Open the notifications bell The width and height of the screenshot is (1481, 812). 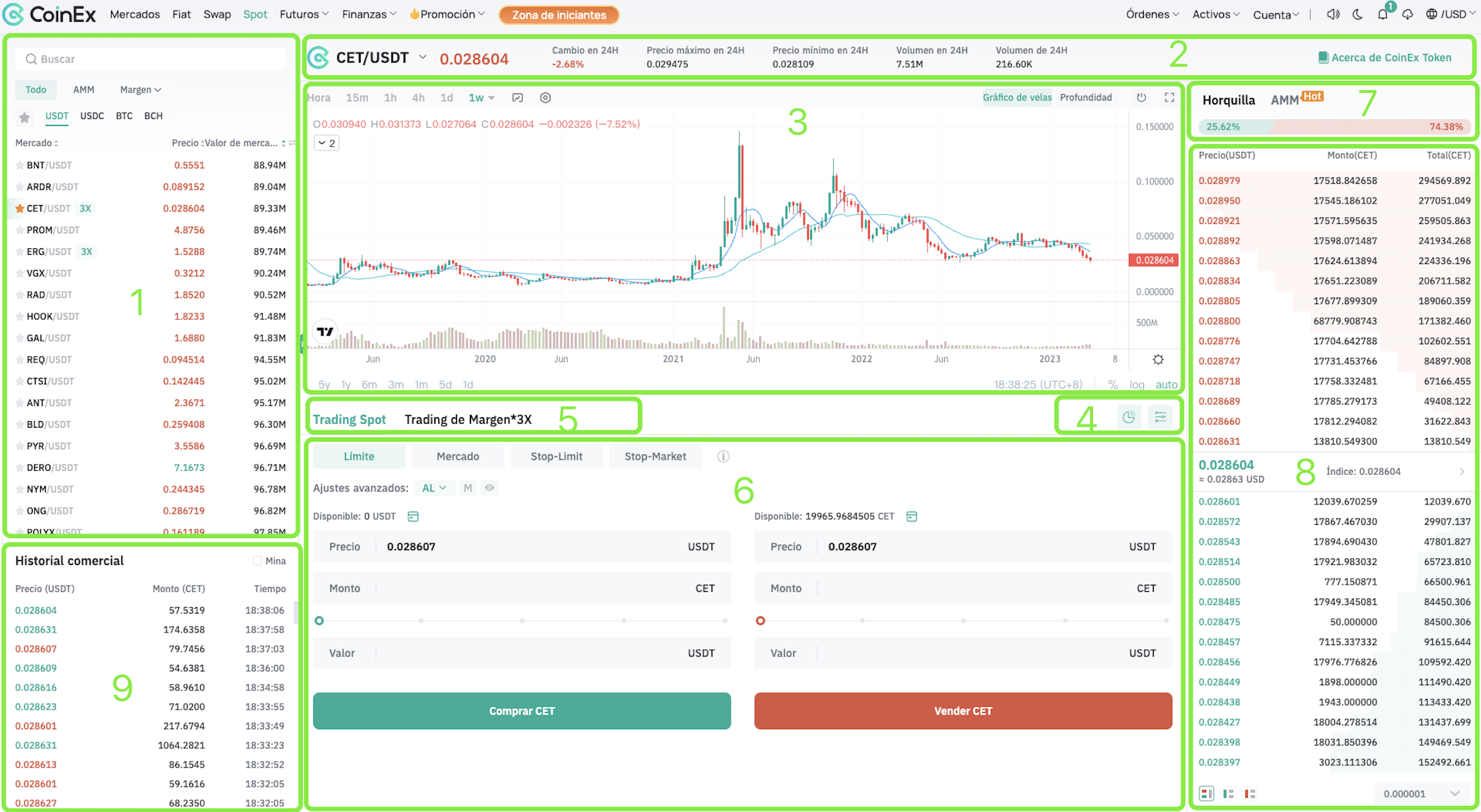[1383, 14]
